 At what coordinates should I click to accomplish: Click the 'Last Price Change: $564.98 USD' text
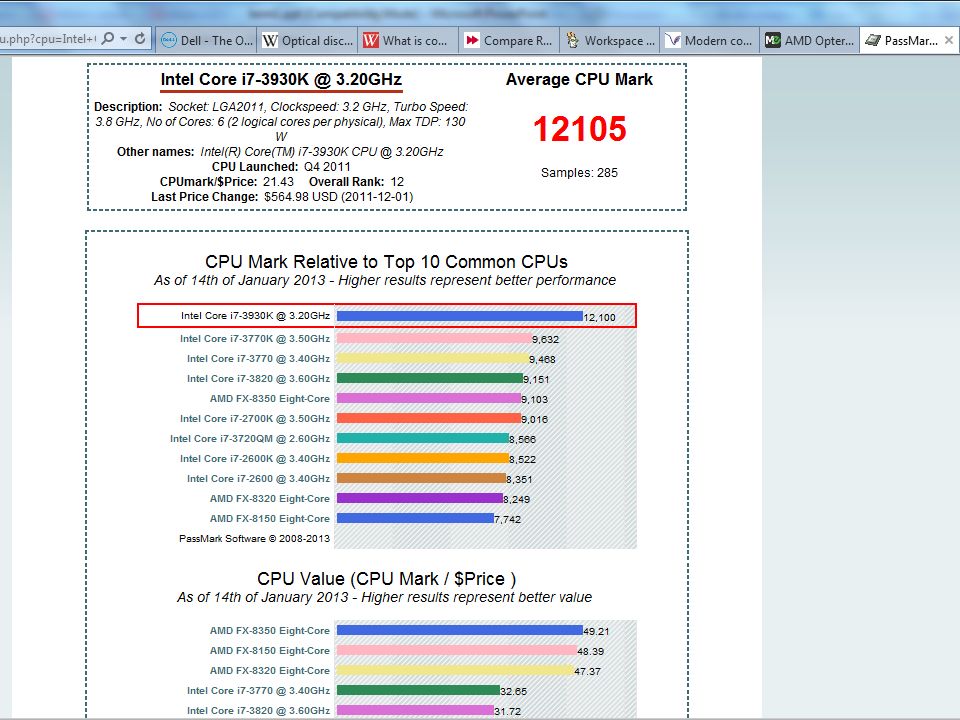(282, 197)
